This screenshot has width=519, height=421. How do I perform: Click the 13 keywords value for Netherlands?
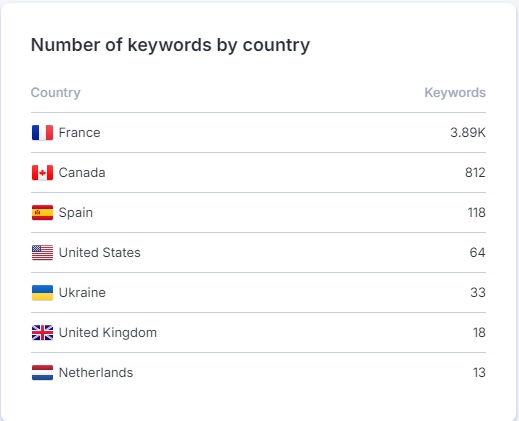(x=479, y=373)
